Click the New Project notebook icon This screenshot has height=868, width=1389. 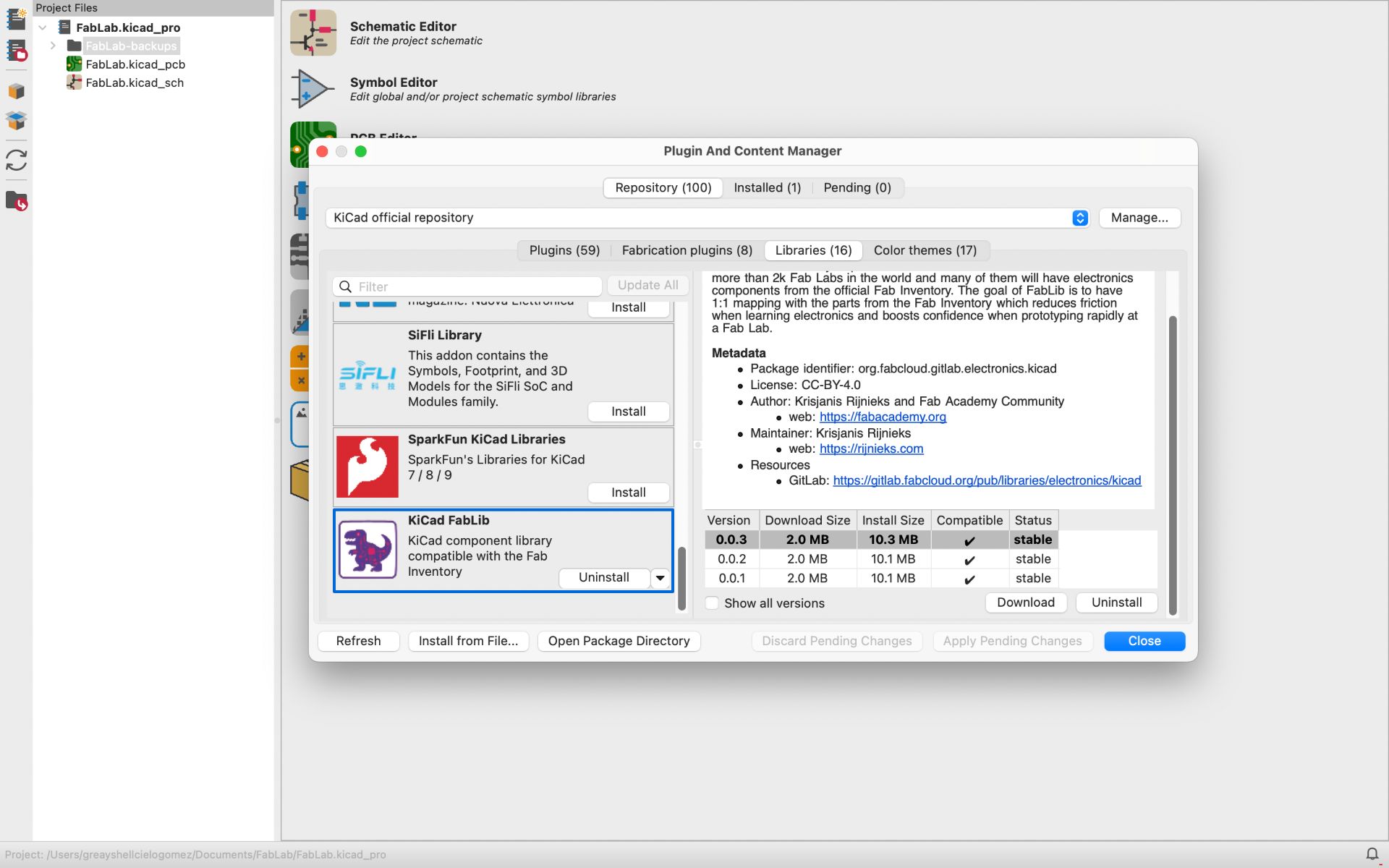(x=16, y=19)
